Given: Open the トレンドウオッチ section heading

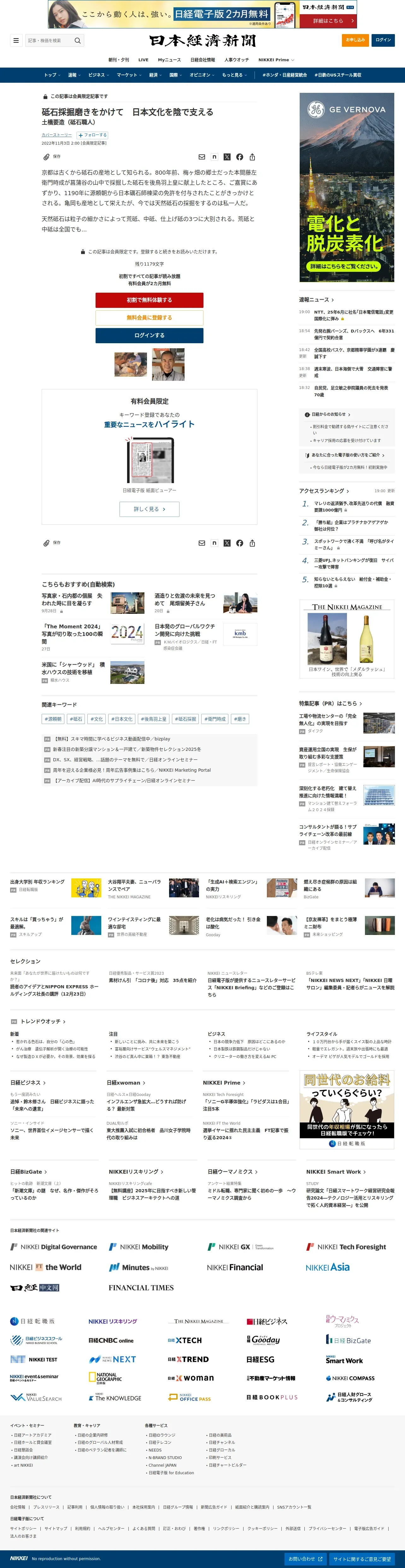Looking at the screenshot, I should click(43, 1021).
